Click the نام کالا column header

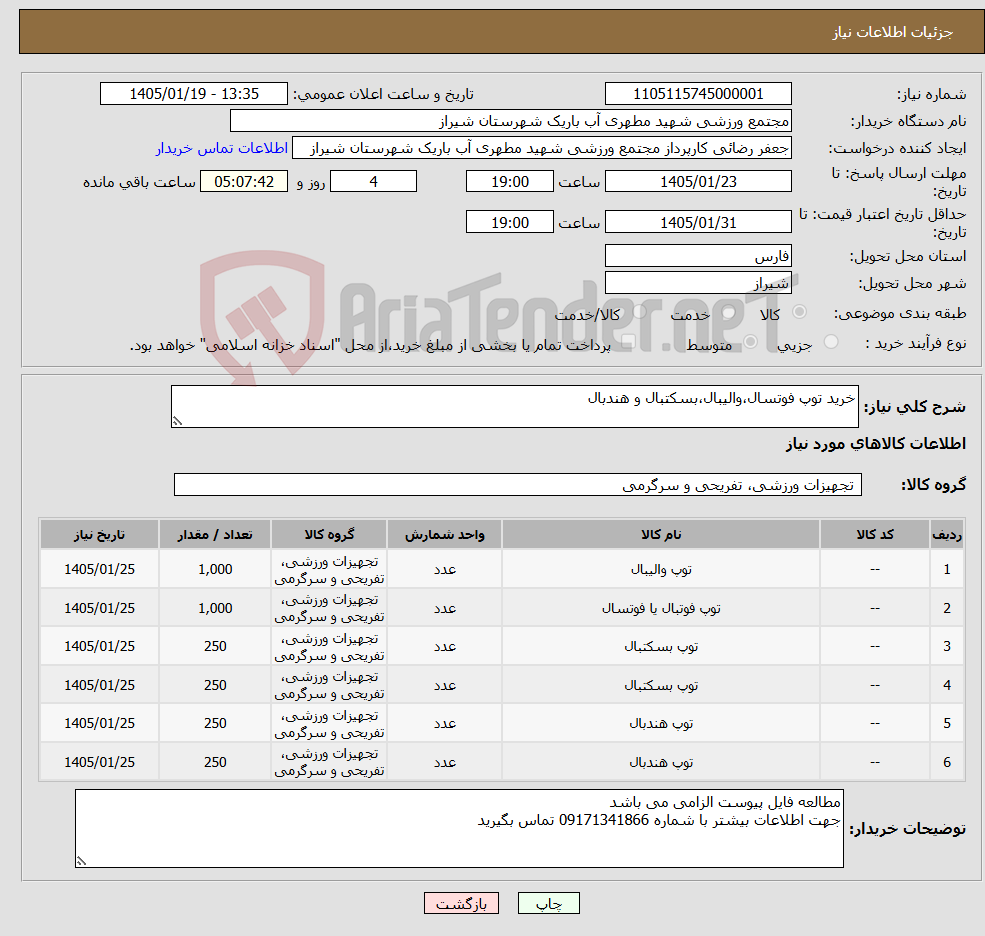point(661,535)
